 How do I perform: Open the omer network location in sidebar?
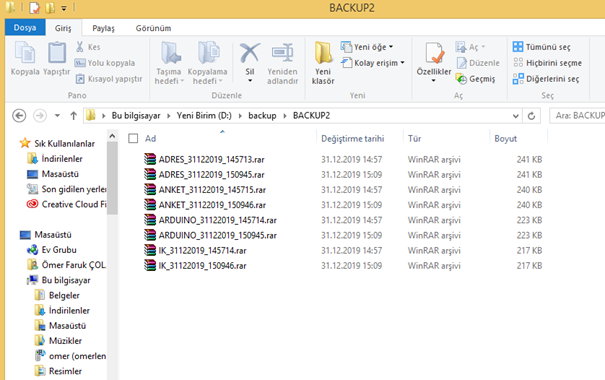click(71, 356)
